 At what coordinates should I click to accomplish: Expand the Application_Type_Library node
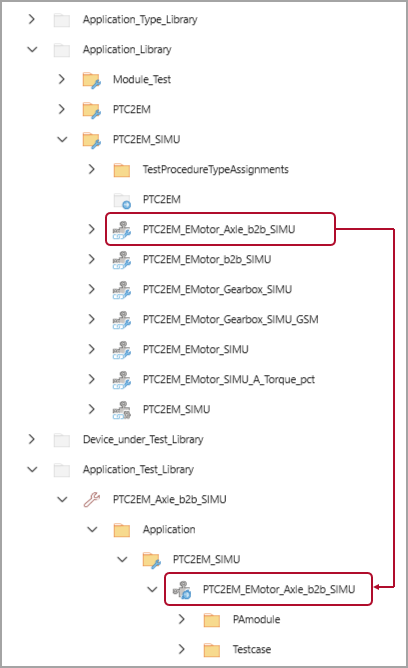click(x=32, y=19)
